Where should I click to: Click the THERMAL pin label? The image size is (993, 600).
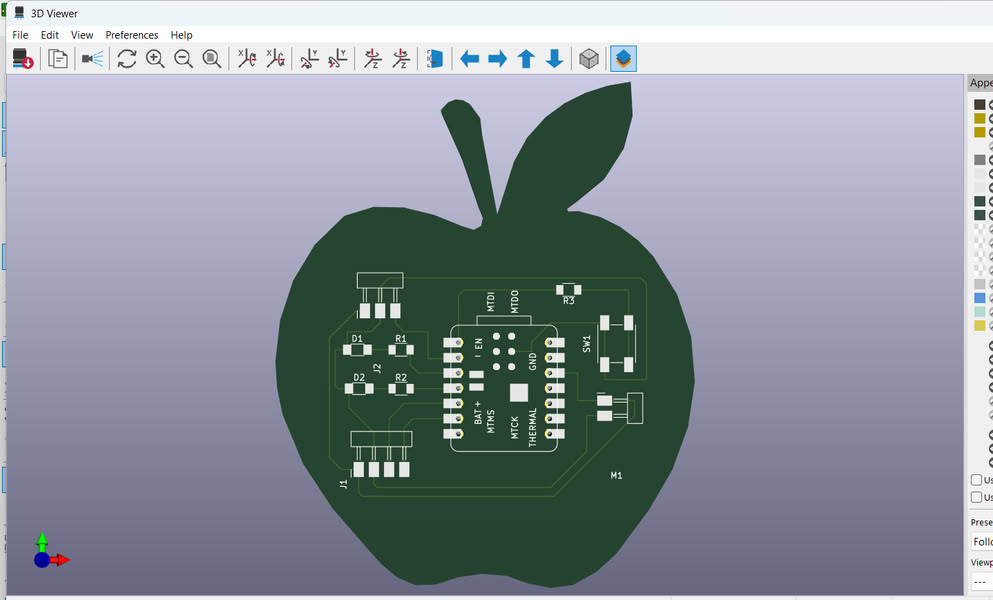[x=533, y=427]
